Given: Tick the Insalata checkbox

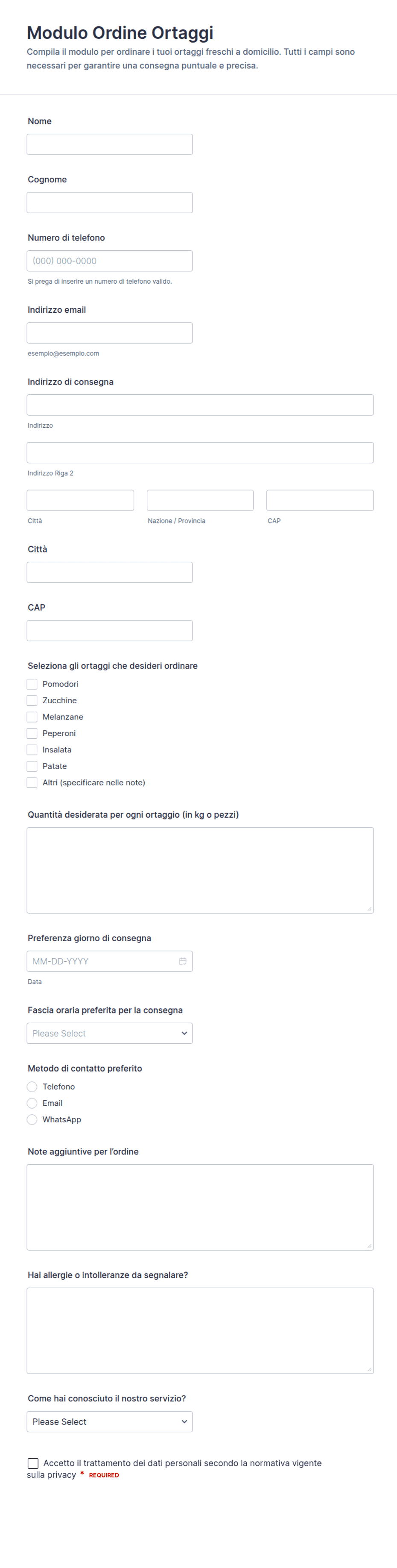Looking at the screenshot, I should click(32, 750).
